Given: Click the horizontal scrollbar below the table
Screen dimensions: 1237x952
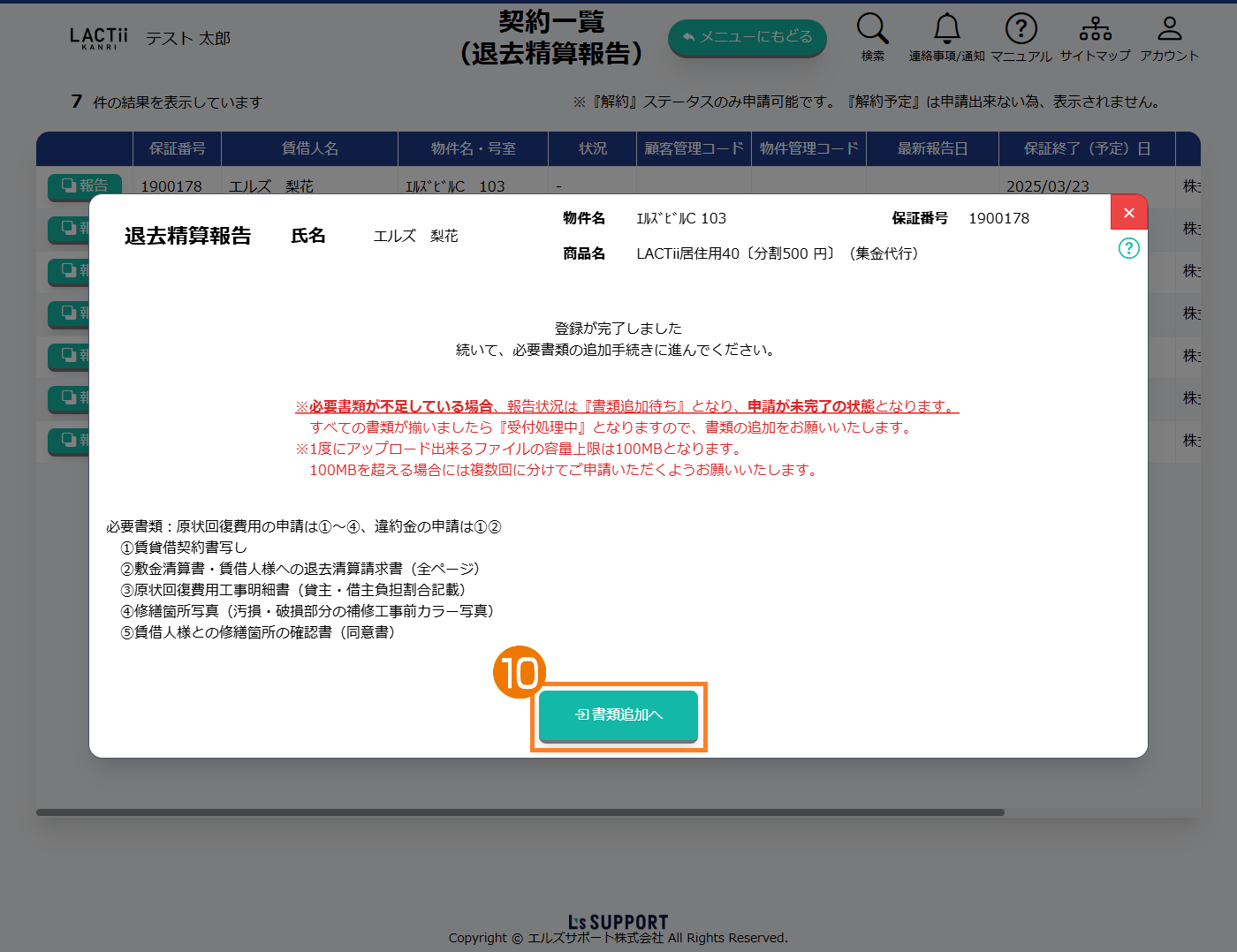Looking at the screenshot, I should click(520, 812).
